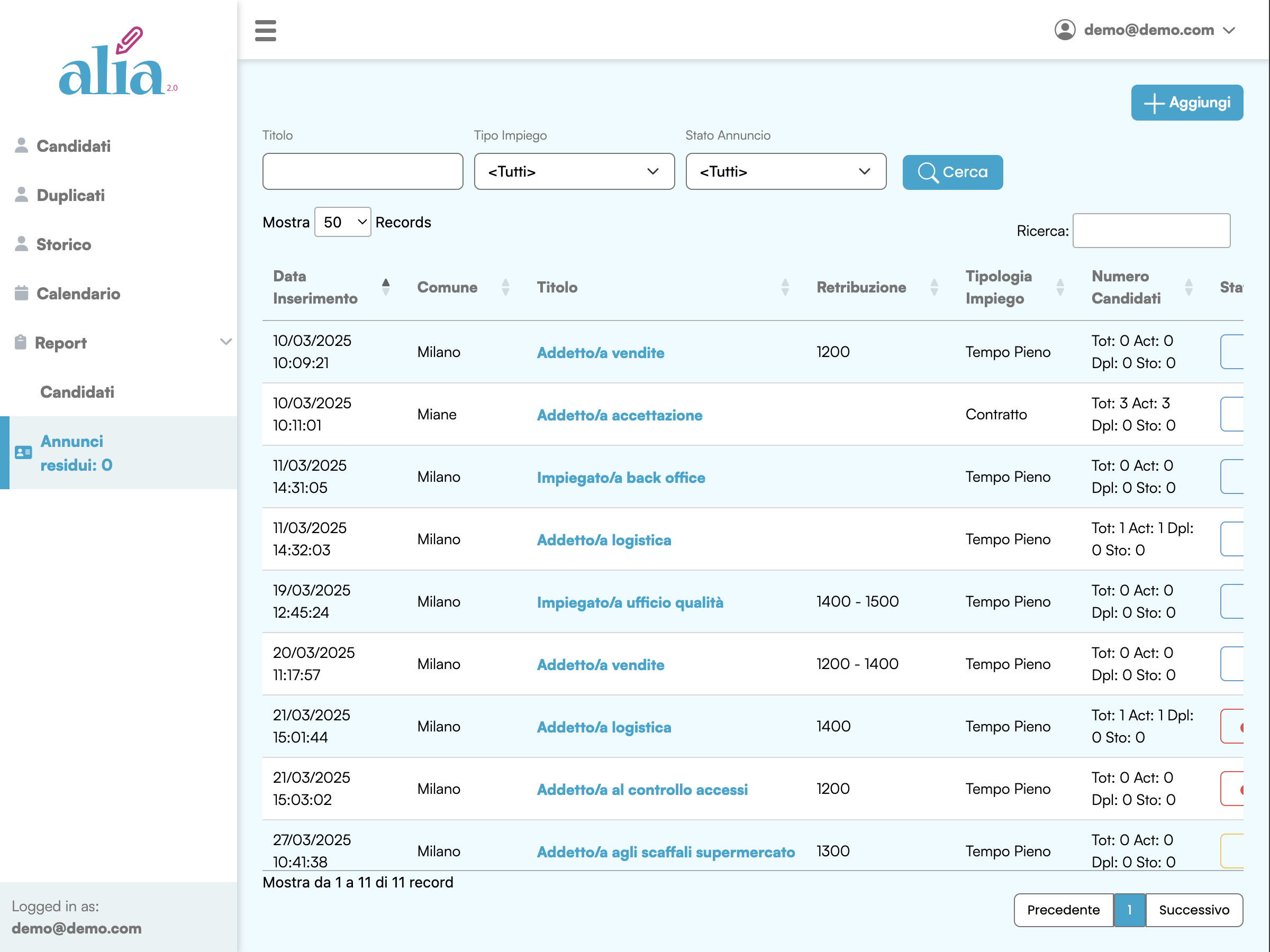Screen dimensions: 1270x952
Task: Open the demo@demo.com account menu
Action: 1149,30
